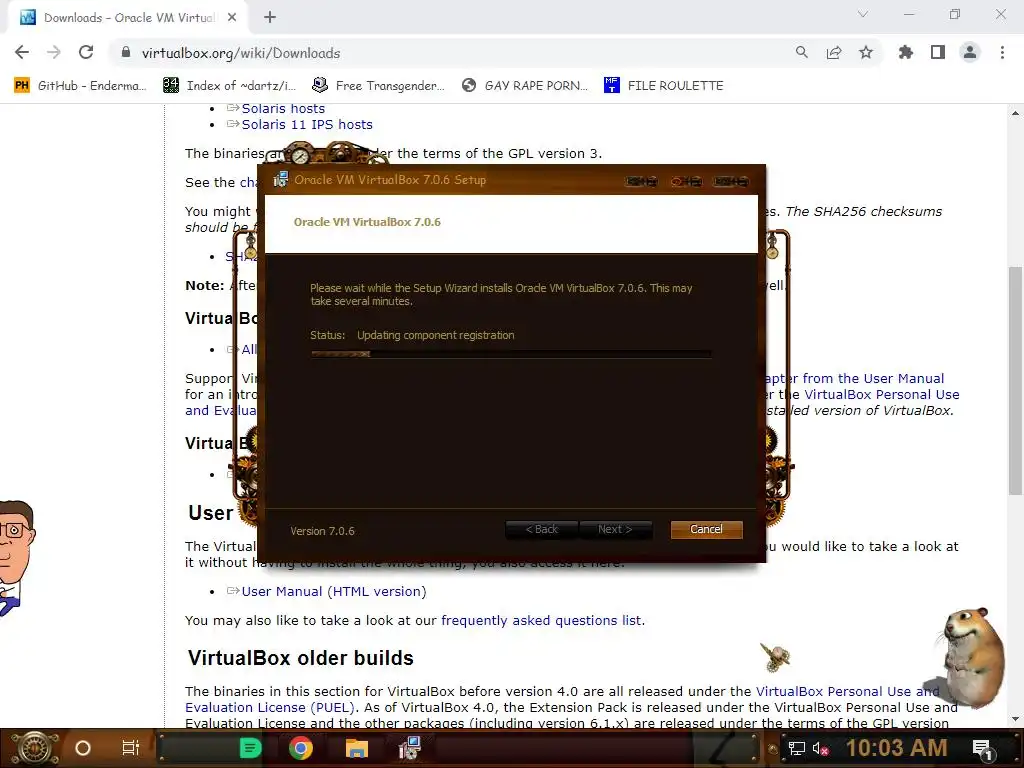This screenshot has height=768, width=1024.
Task: Click the browser forward arrow
Action: click(x=54, y=52)
